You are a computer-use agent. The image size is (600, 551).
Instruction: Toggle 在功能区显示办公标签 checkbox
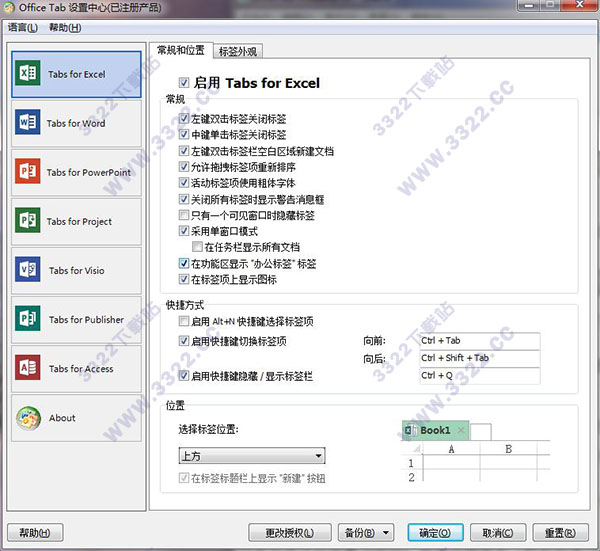point(184,263)
